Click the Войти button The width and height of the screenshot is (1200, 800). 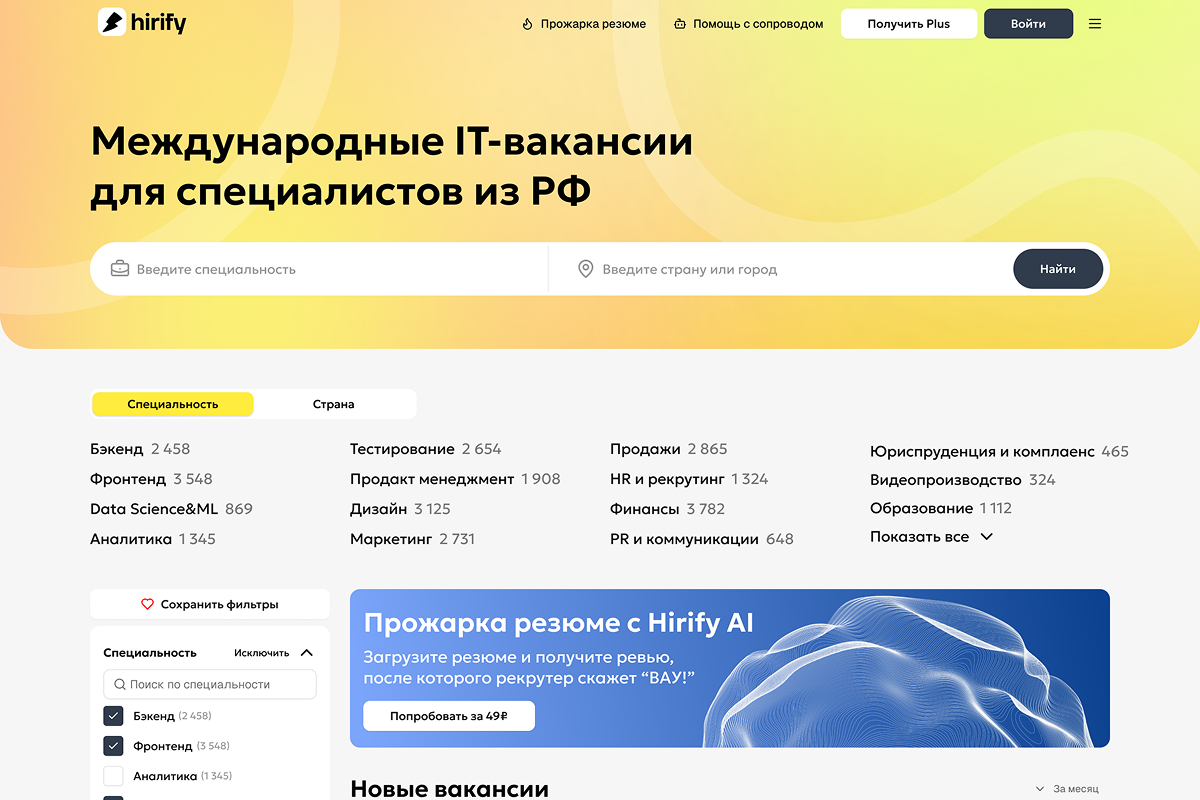click(1028, 24)
